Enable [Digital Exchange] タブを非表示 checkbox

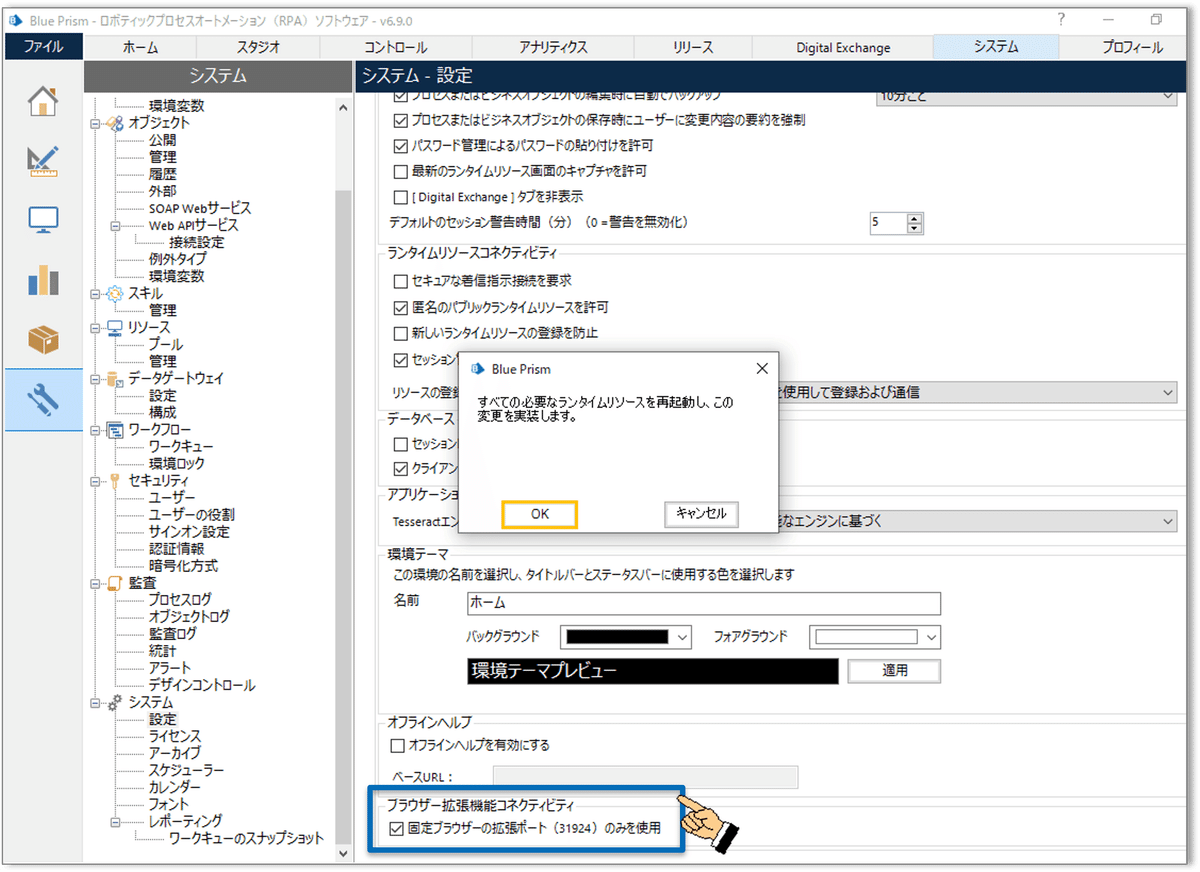pyautogui.click(x=401, y=197)
